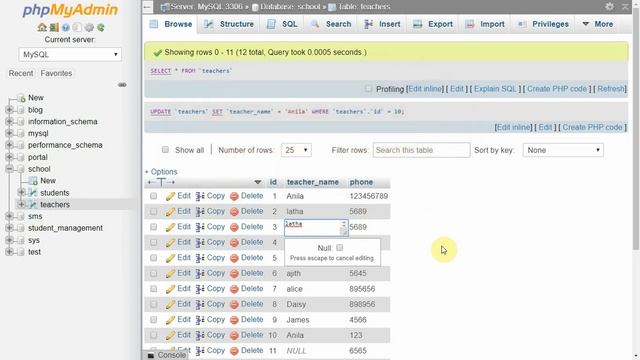
Task: Click Explain SQL link
Action: pyautogui.click(x=495, y=89)
